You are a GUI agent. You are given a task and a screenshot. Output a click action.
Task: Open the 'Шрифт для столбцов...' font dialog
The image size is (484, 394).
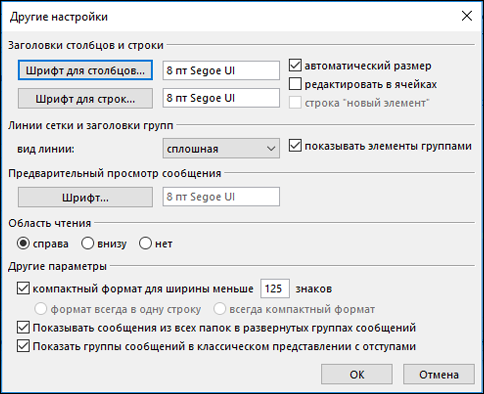tap(85, 70)
